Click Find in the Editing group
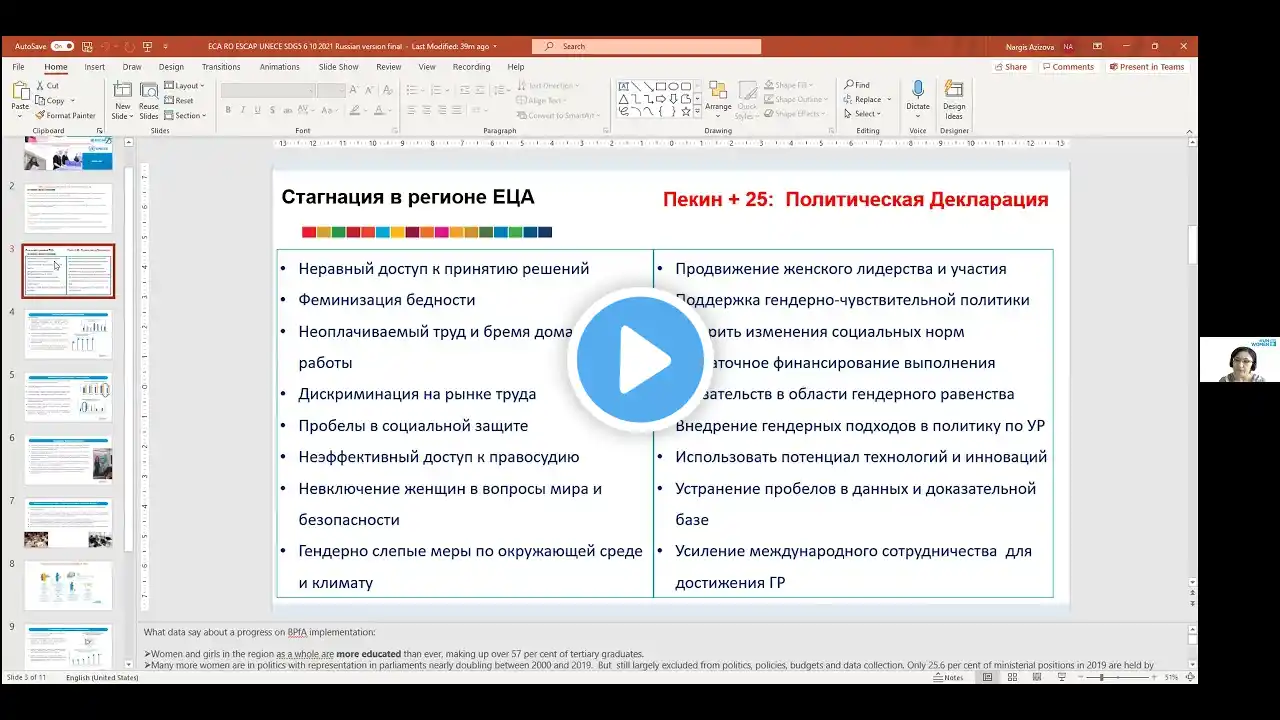This screenshot has width=1280, height=720. click(857, 85)
